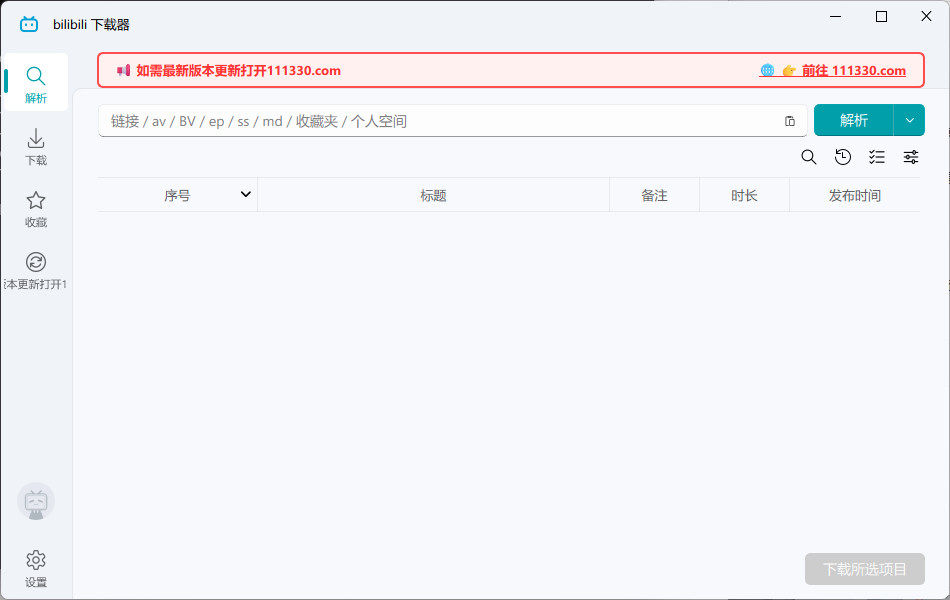Click the 备注 column header
This screenshot has width=950, height=600.
point(654,196)
